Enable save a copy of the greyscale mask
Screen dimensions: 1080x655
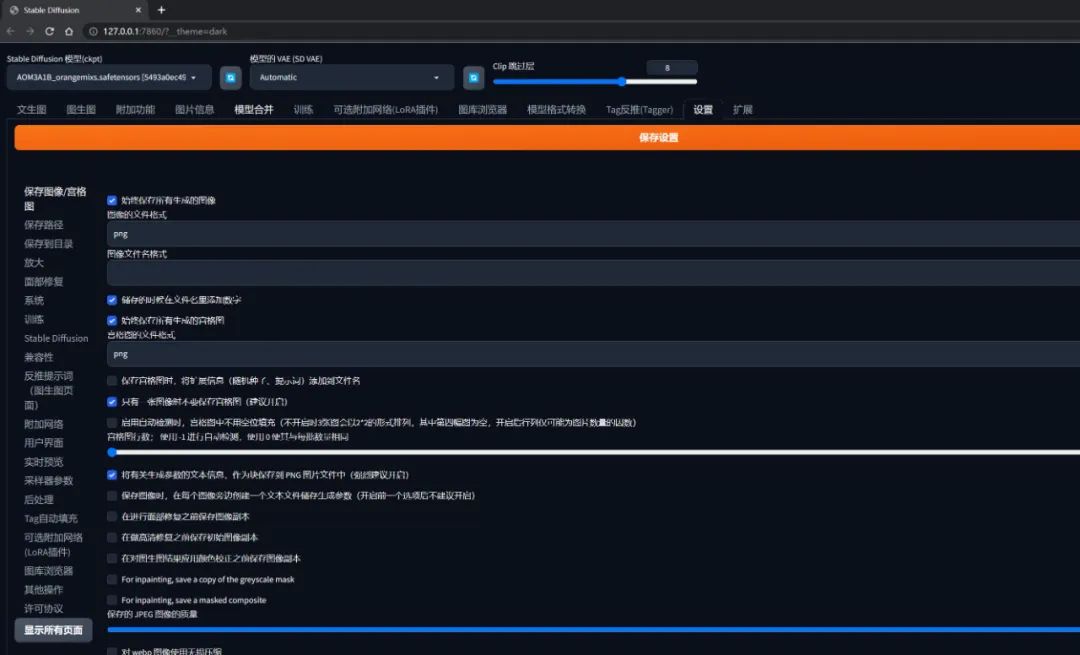112,580
